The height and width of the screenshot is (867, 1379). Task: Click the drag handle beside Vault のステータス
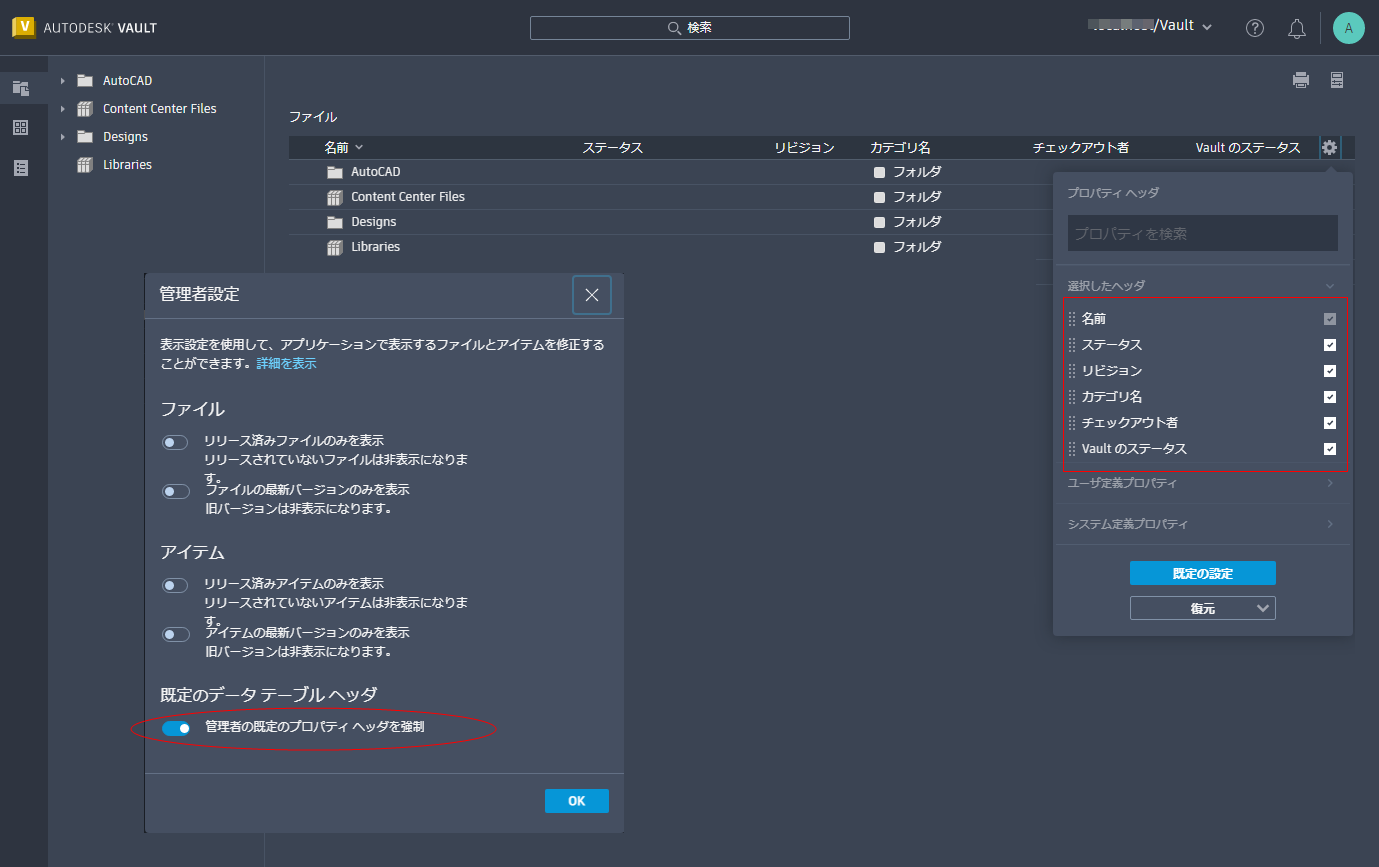point(1072,449)
